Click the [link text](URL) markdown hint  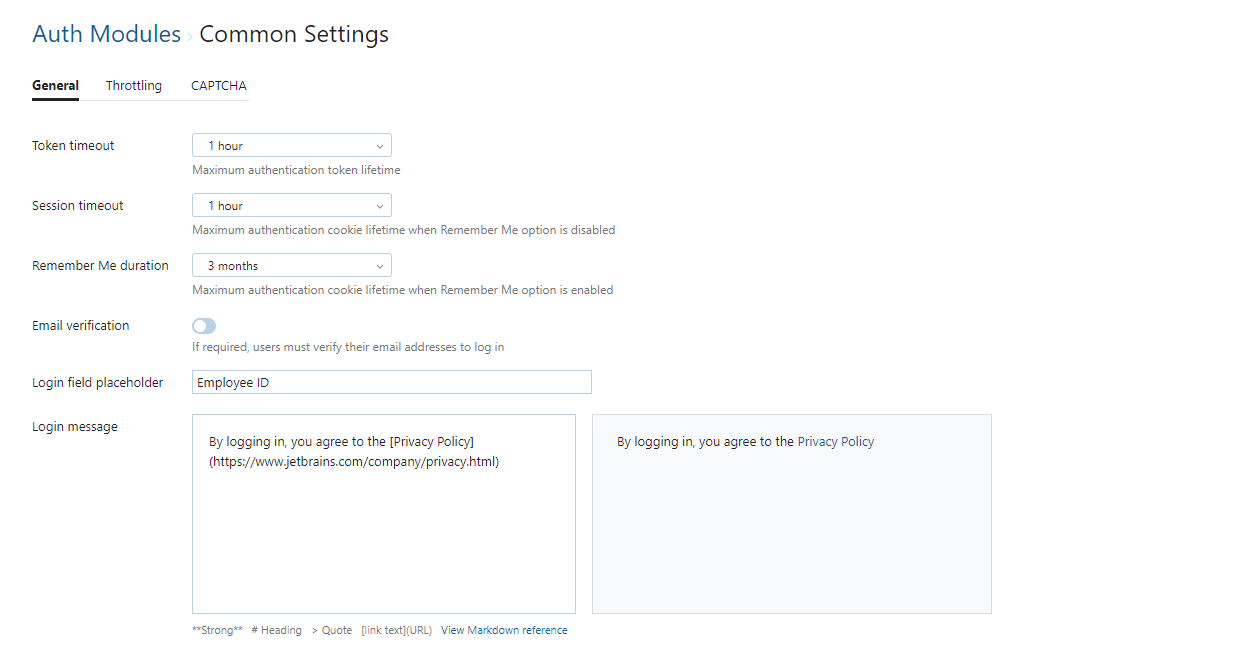click(396, 631)
